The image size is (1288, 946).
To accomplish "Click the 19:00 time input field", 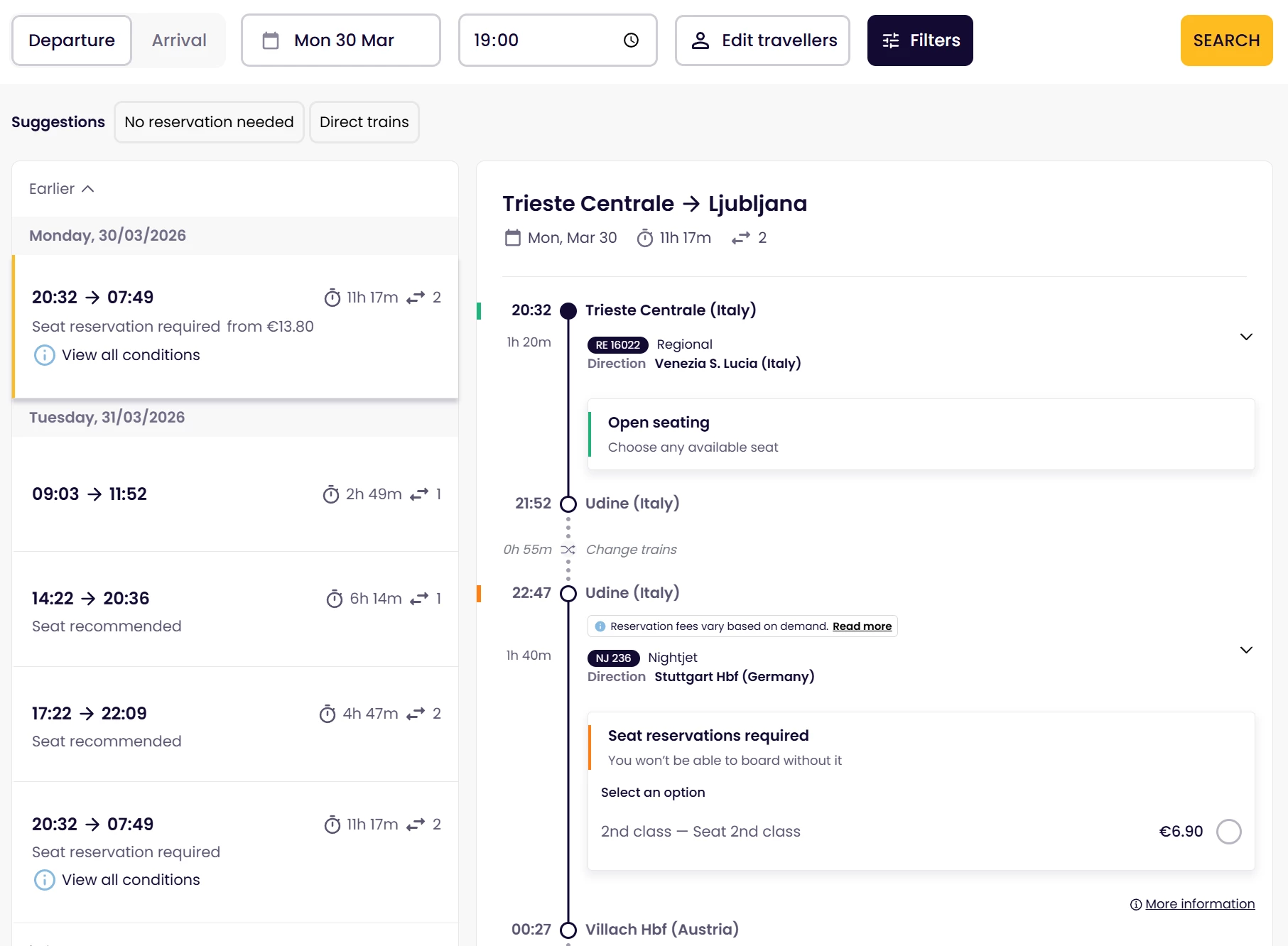I will [540, 40].
